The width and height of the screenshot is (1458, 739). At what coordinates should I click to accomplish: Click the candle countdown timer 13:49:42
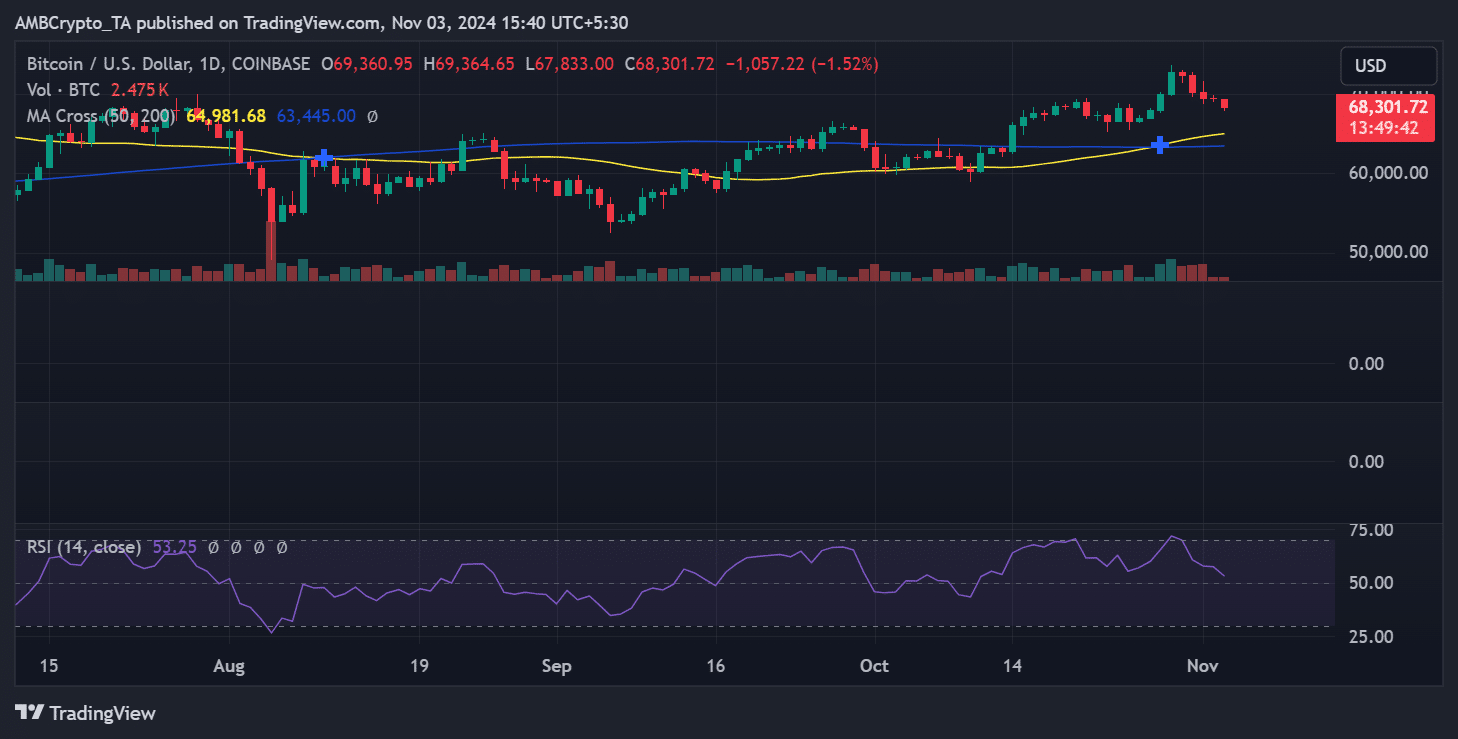click(1384, 127)
